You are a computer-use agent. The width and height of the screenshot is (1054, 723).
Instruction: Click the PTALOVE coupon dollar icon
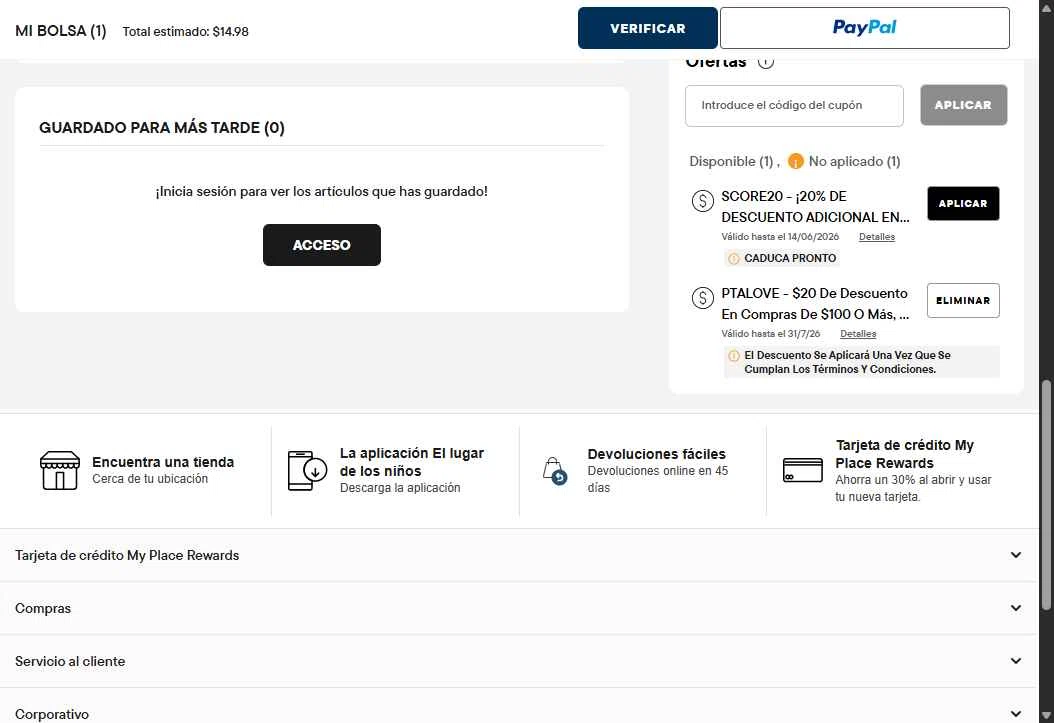[x=702, y=297]
